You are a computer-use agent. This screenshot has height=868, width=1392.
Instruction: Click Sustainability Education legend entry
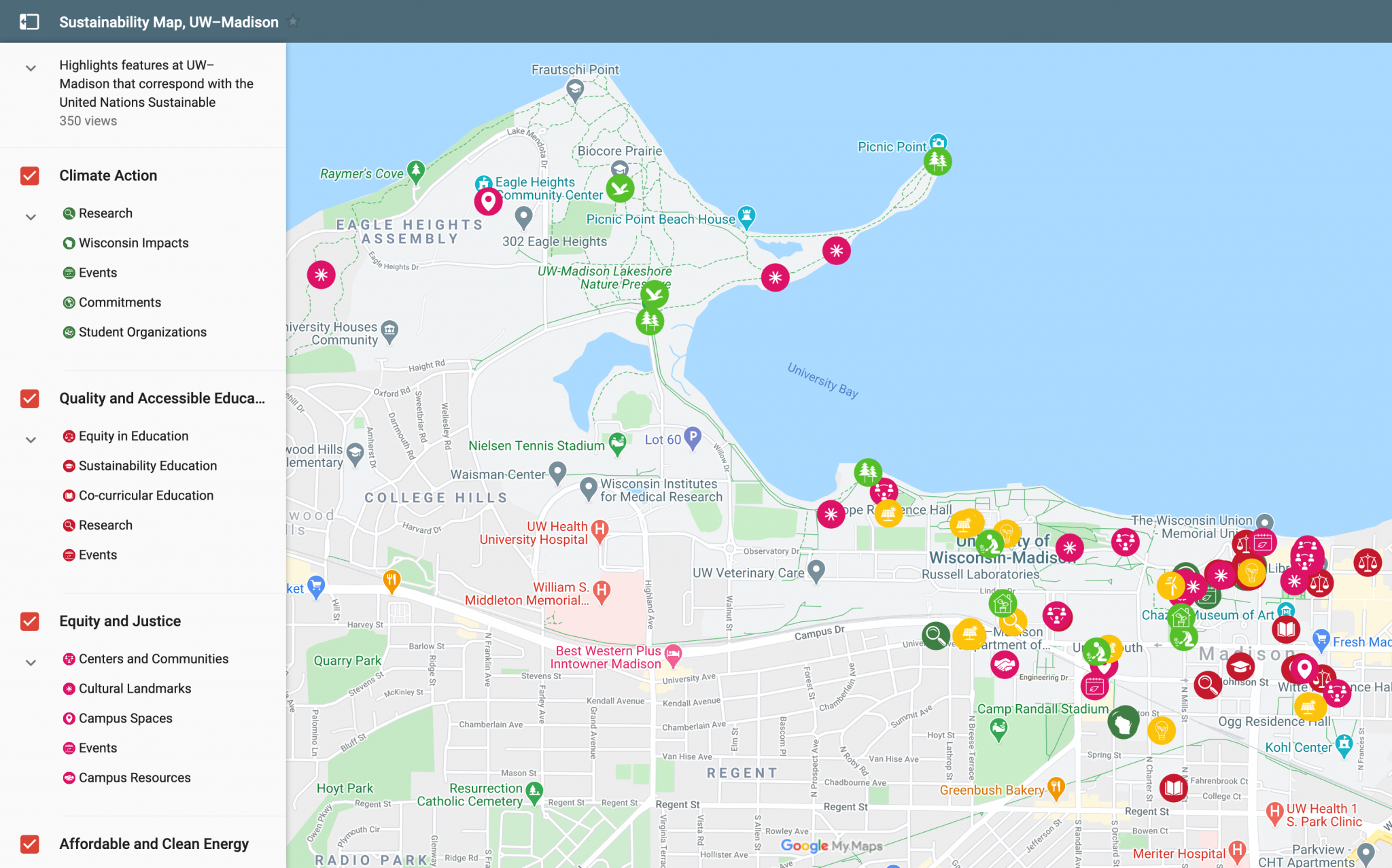(x=141, y=466)
